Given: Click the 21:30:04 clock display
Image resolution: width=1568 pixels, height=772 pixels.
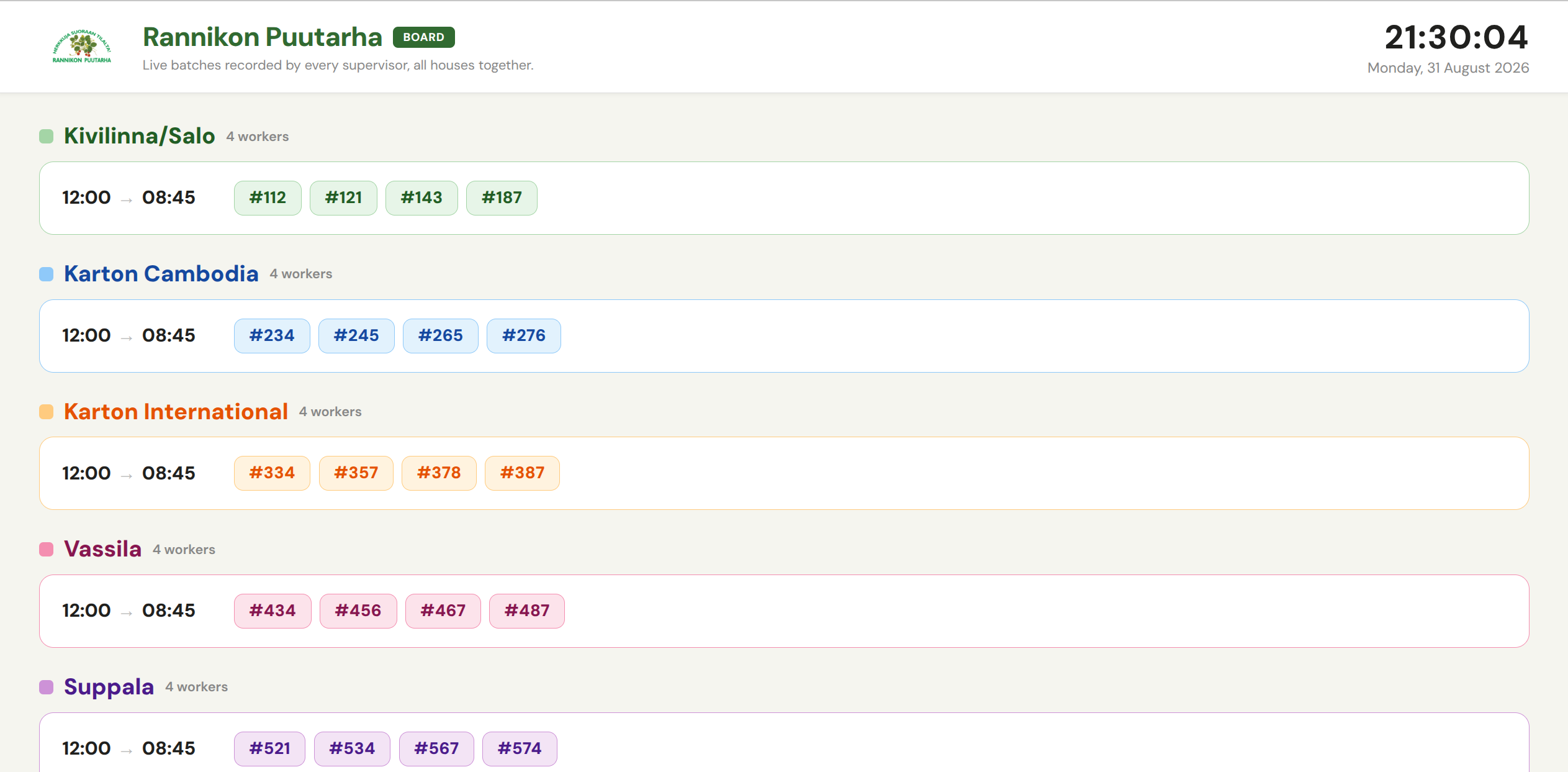Looking at the screenshot, I should pos(1456,37).
